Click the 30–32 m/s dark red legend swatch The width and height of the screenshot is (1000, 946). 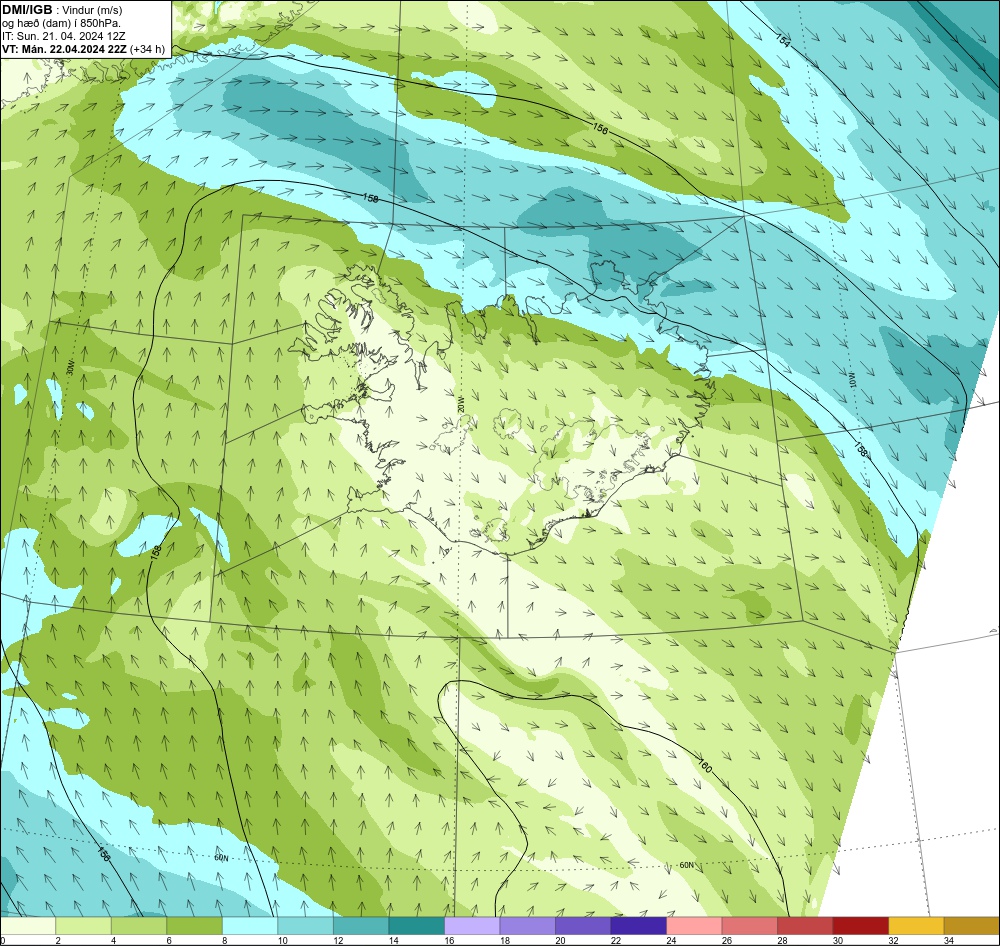[x=860, y=926]
